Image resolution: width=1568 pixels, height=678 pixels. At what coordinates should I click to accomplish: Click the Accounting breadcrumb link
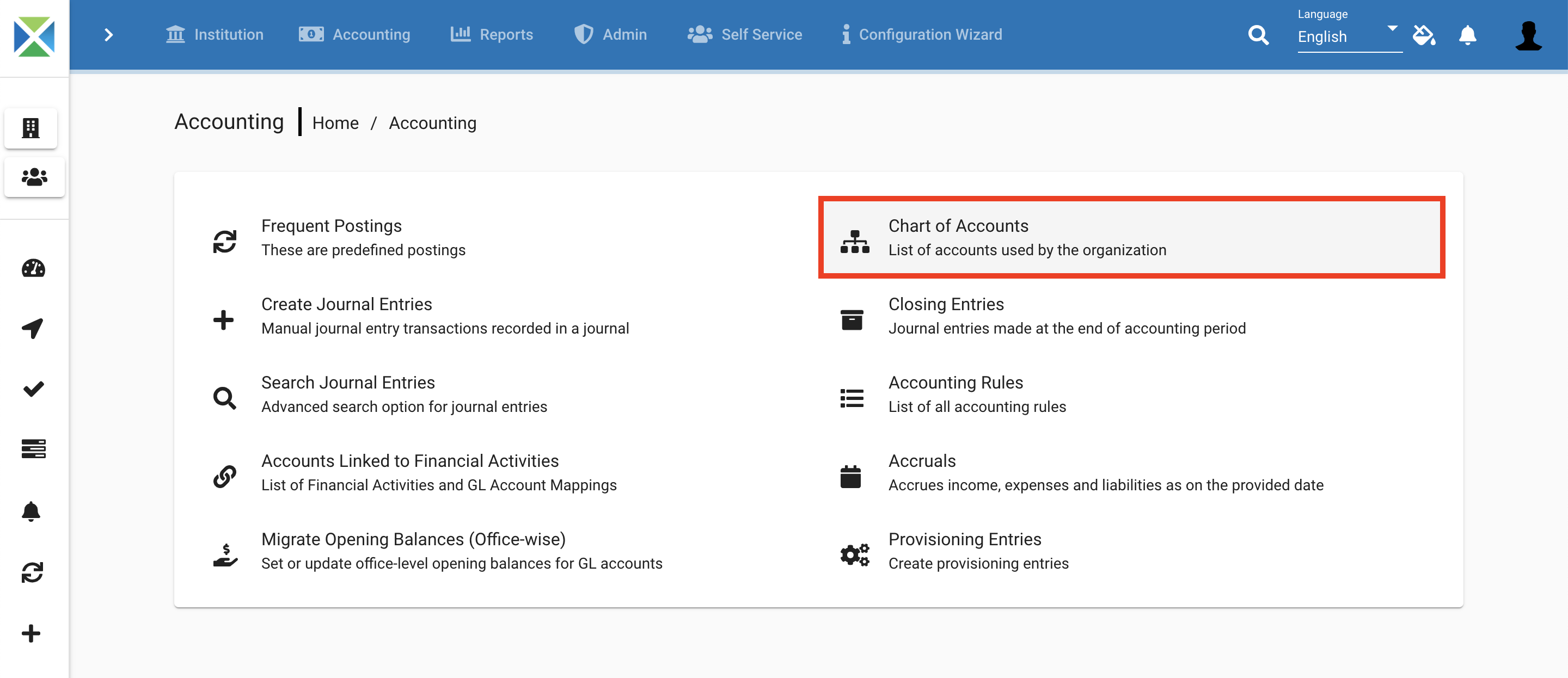[x=432, y=123]
